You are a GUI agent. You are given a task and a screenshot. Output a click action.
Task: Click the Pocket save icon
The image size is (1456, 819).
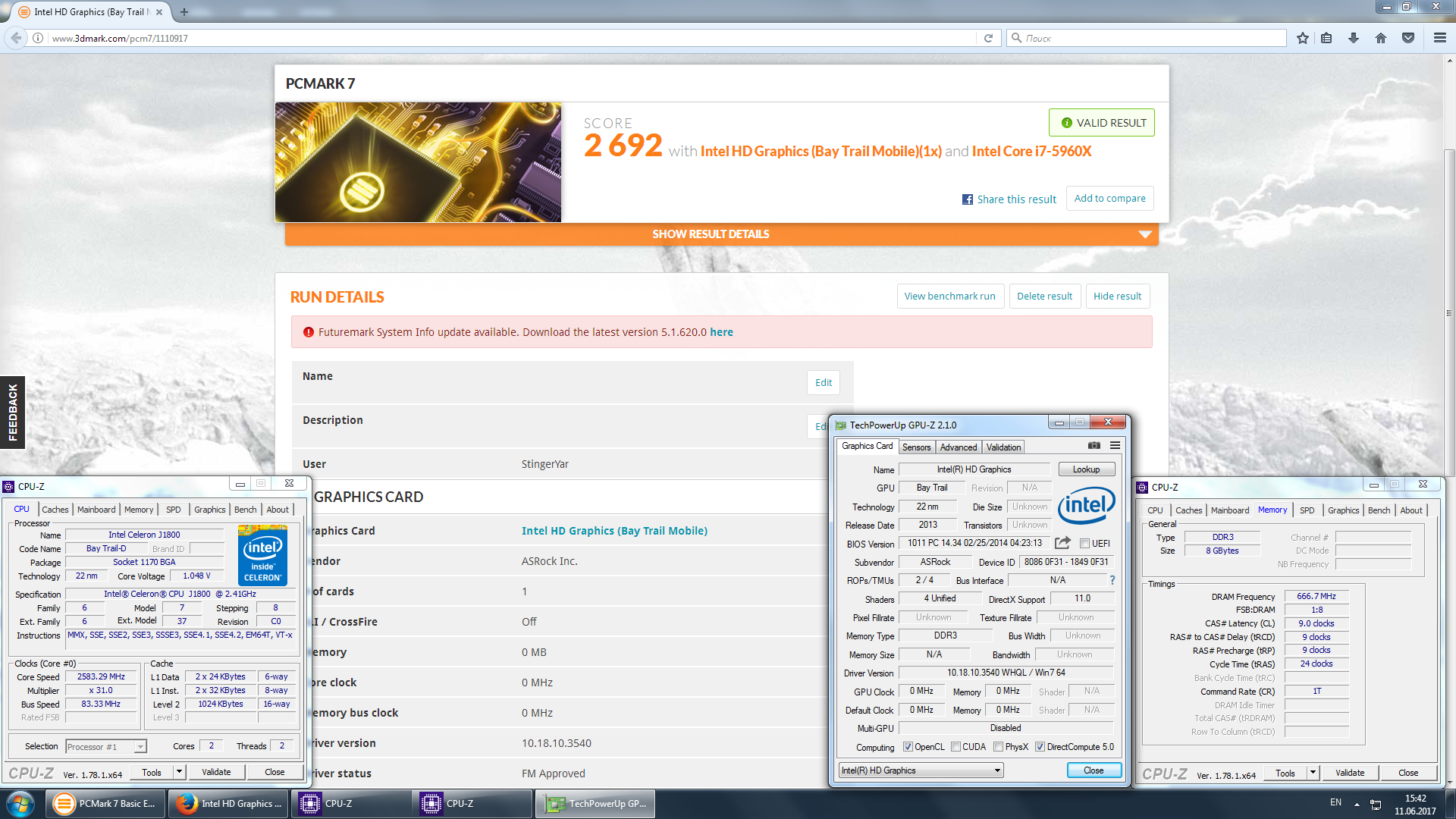tap(1408, 38)
